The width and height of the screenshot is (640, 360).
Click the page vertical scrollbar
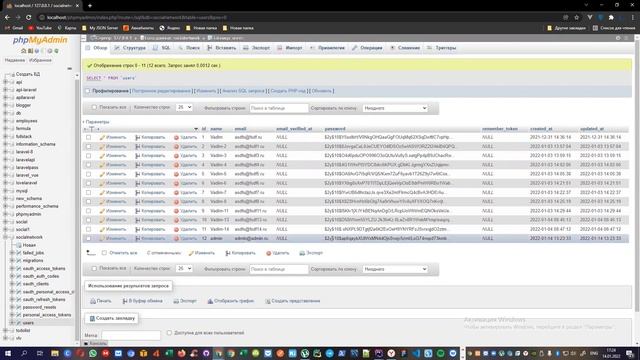point(637,176)
